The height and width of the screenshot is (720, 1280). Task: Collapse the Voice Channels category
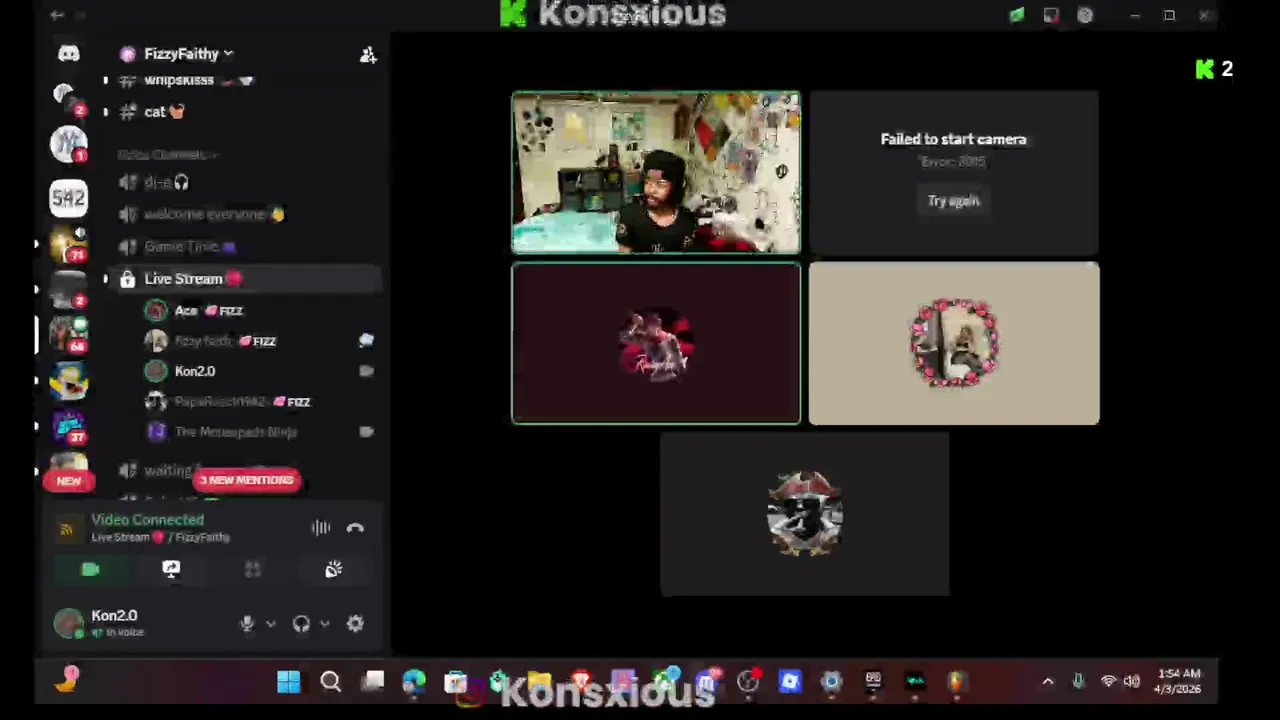tap(166, 154)
